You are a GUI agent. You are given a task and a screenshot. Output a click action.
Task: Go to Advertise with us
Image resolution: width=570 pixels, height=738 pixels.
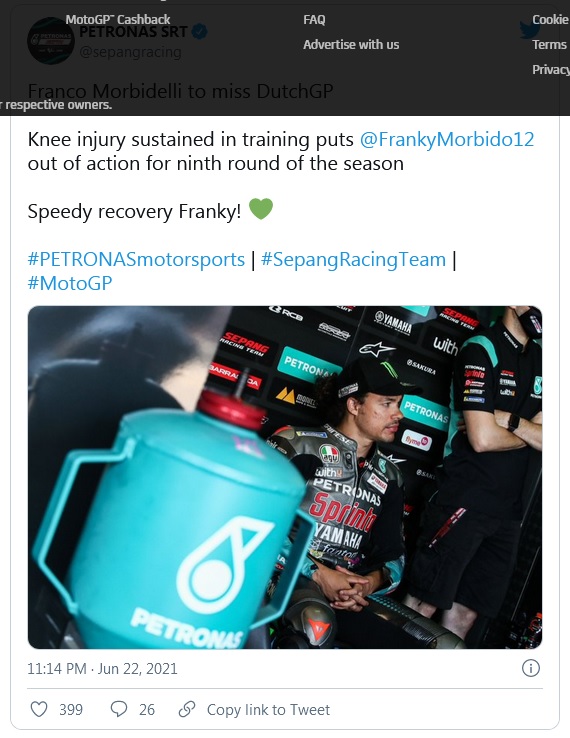pos(351,44)
